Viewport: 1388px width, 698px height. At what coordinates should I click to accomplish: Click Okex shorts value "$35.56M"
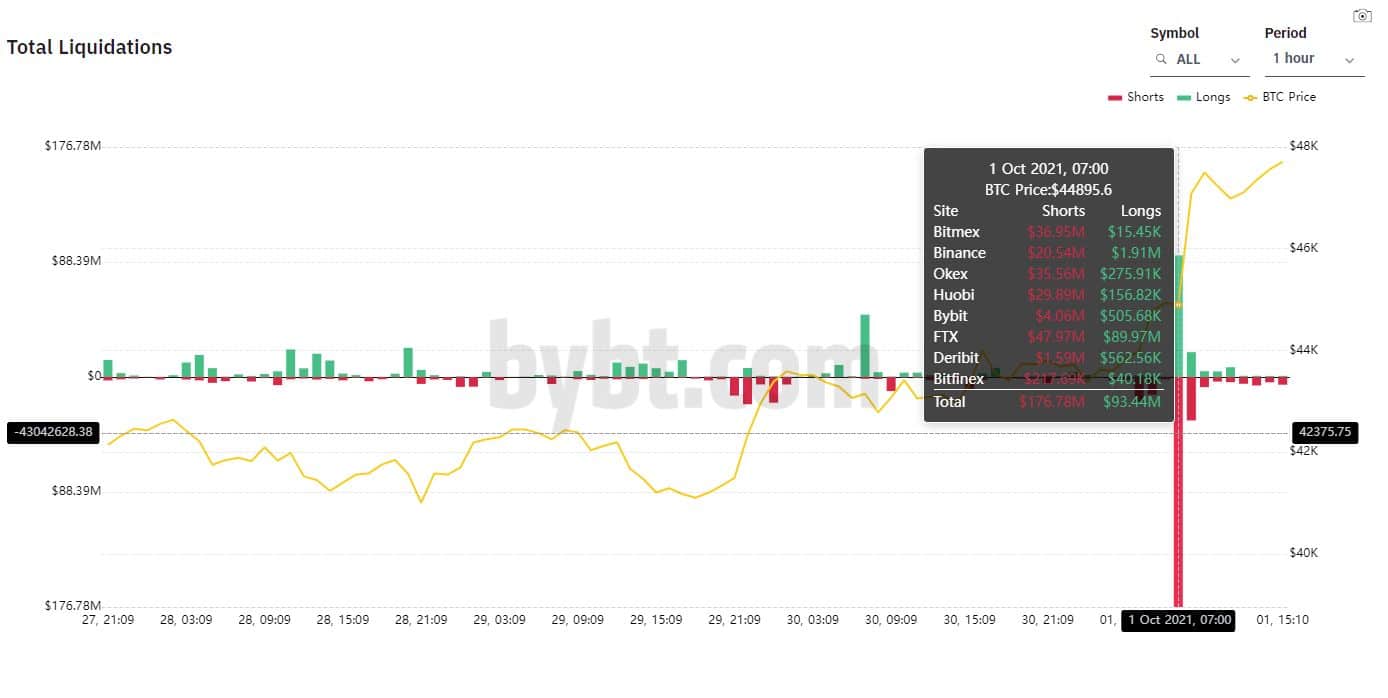(1056, 274)
